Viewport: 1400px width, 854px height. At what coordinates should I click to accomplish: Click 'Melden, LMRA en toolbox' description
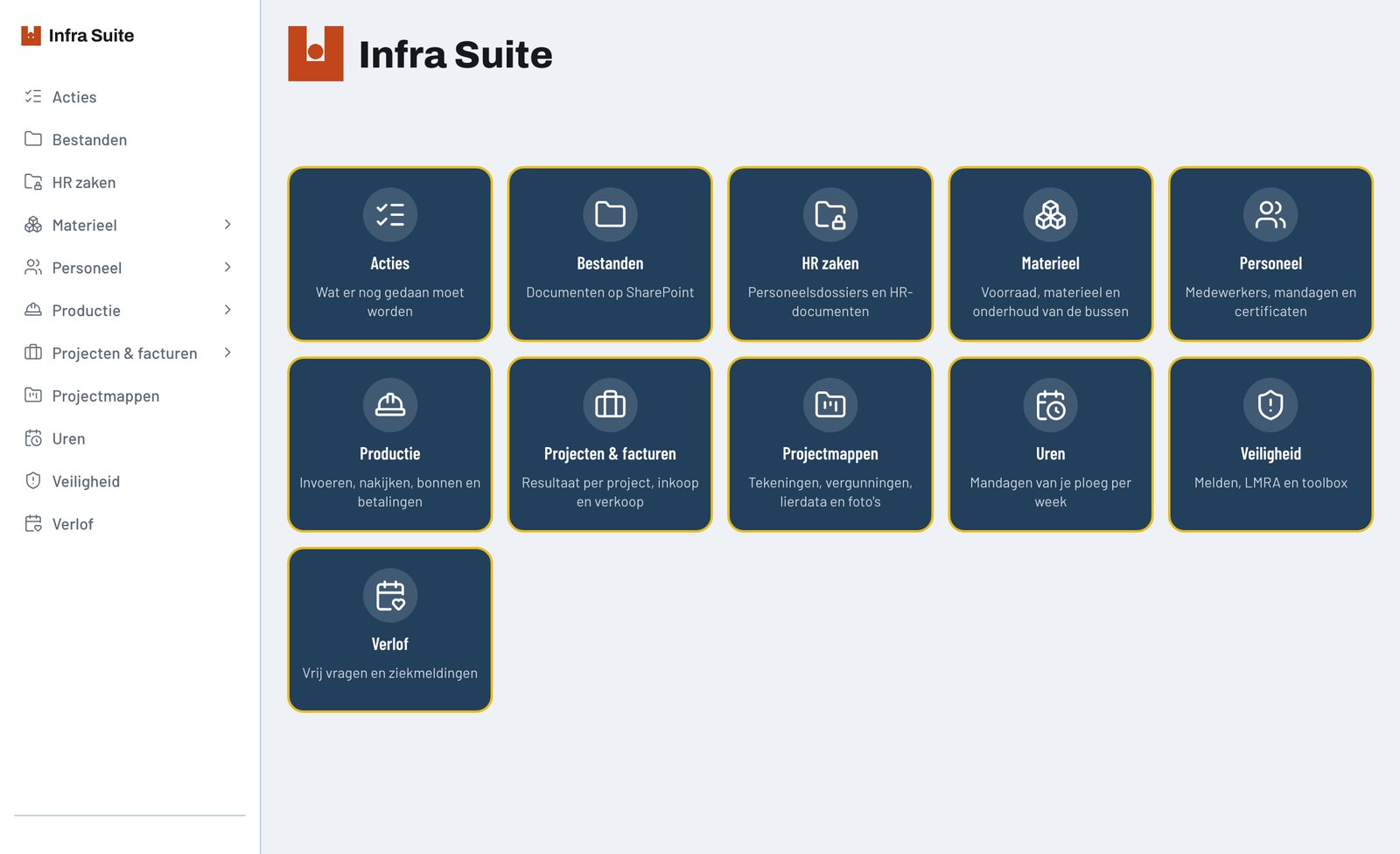tap(1270, 483)
